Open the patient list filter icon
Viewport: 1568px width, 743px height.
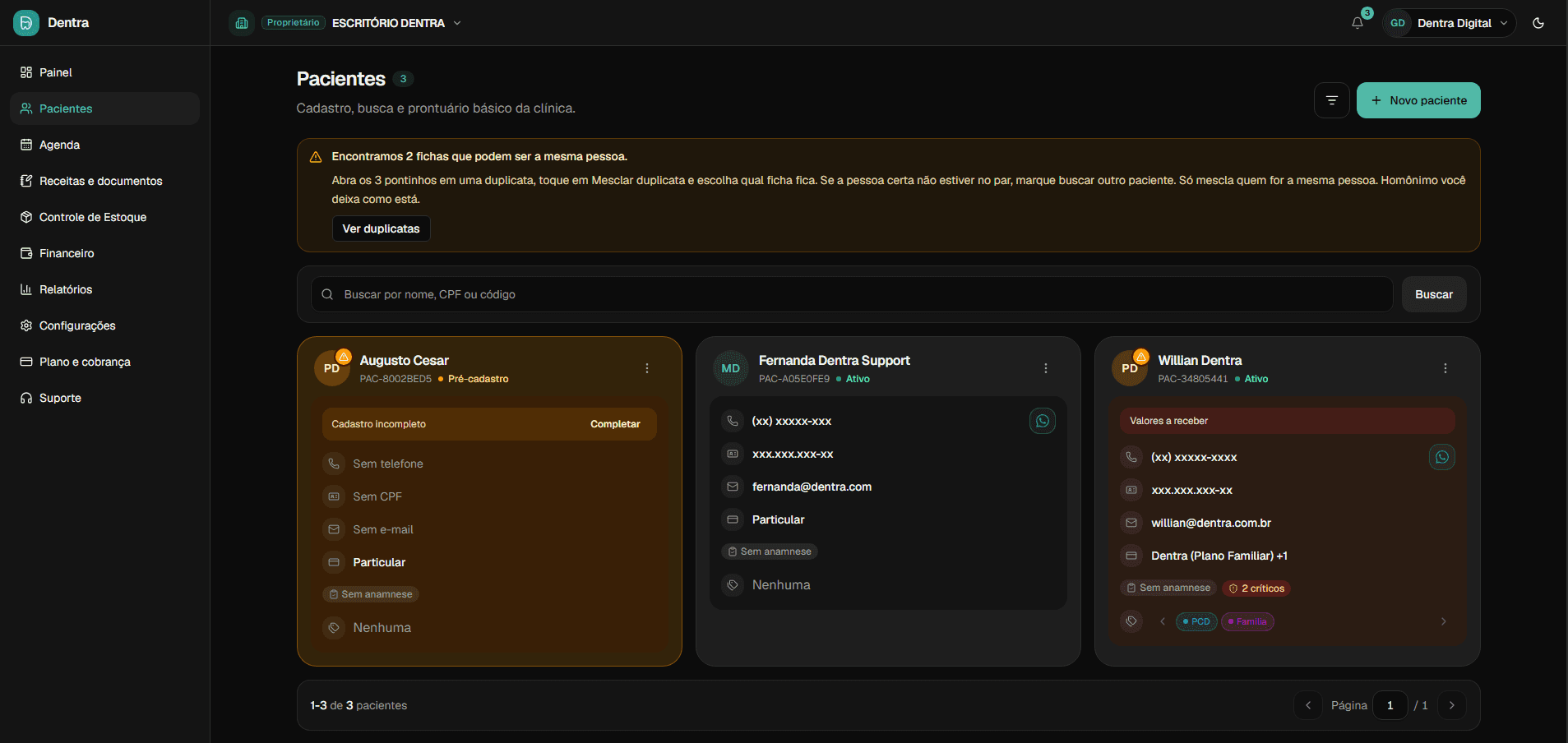(x=1332, y=100)
